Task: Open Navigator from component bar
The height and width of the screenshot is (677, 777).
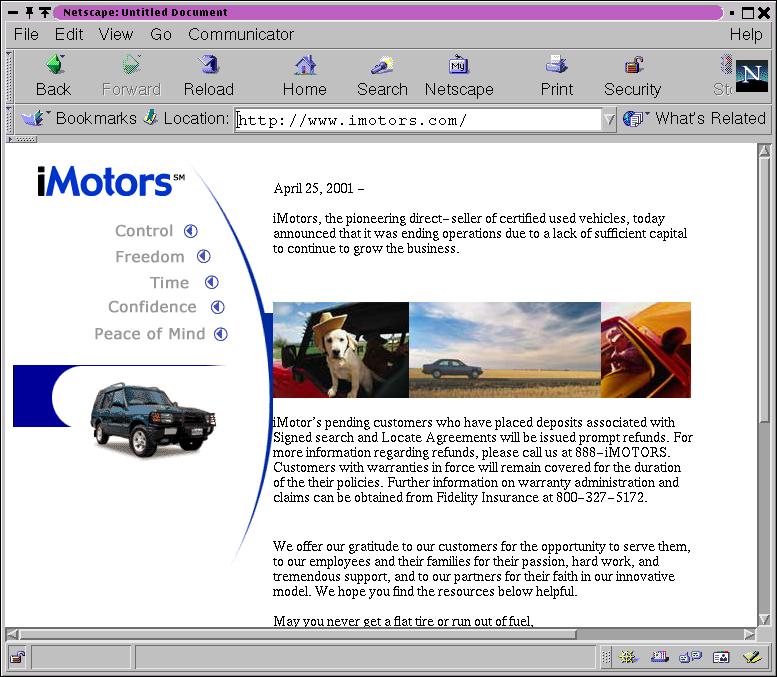Action: point(628,657)
